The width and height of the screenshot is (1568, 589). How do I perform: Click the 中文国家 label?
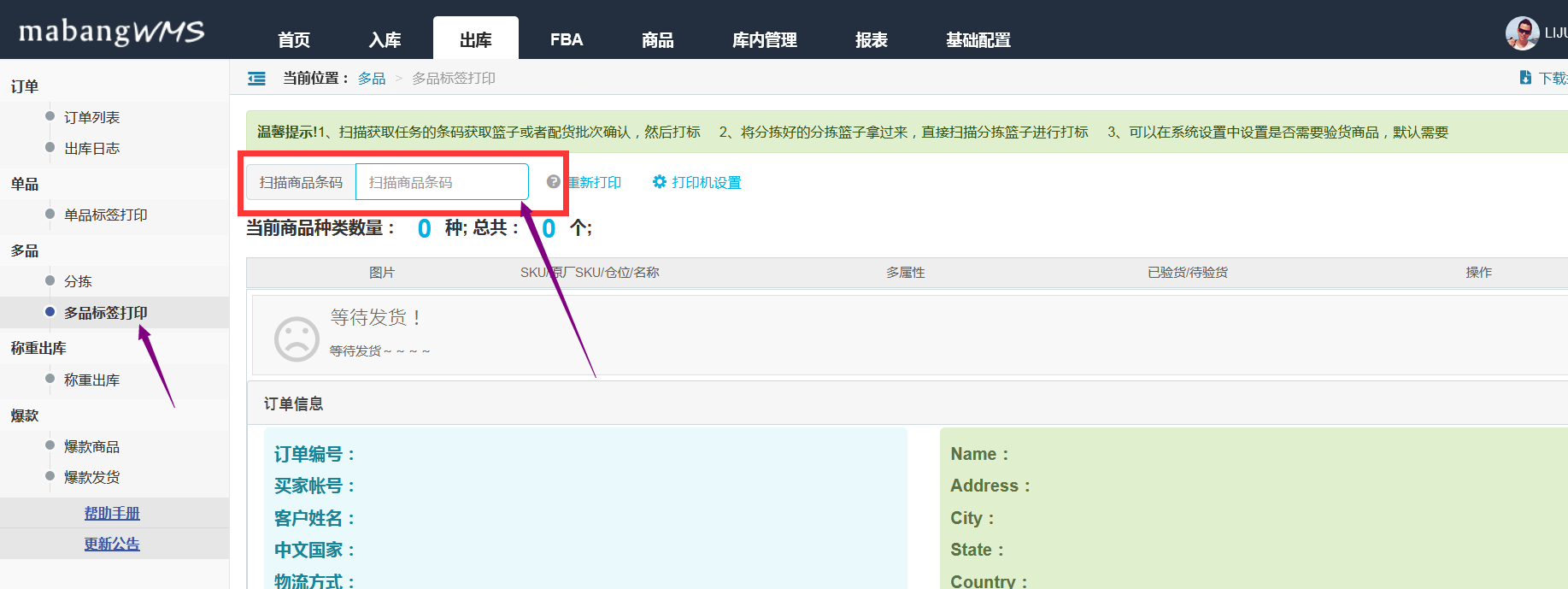[314, 550]
